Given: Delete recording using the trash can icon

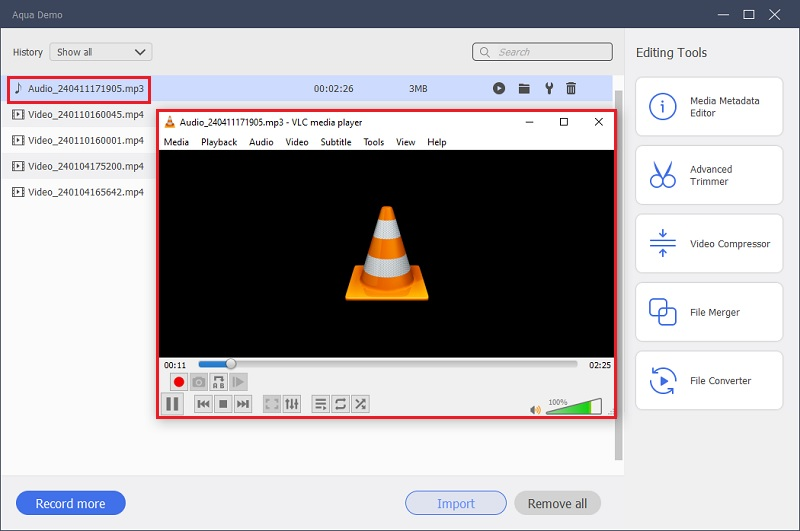Looking at the screenshot, I should (x=571, y=88).
